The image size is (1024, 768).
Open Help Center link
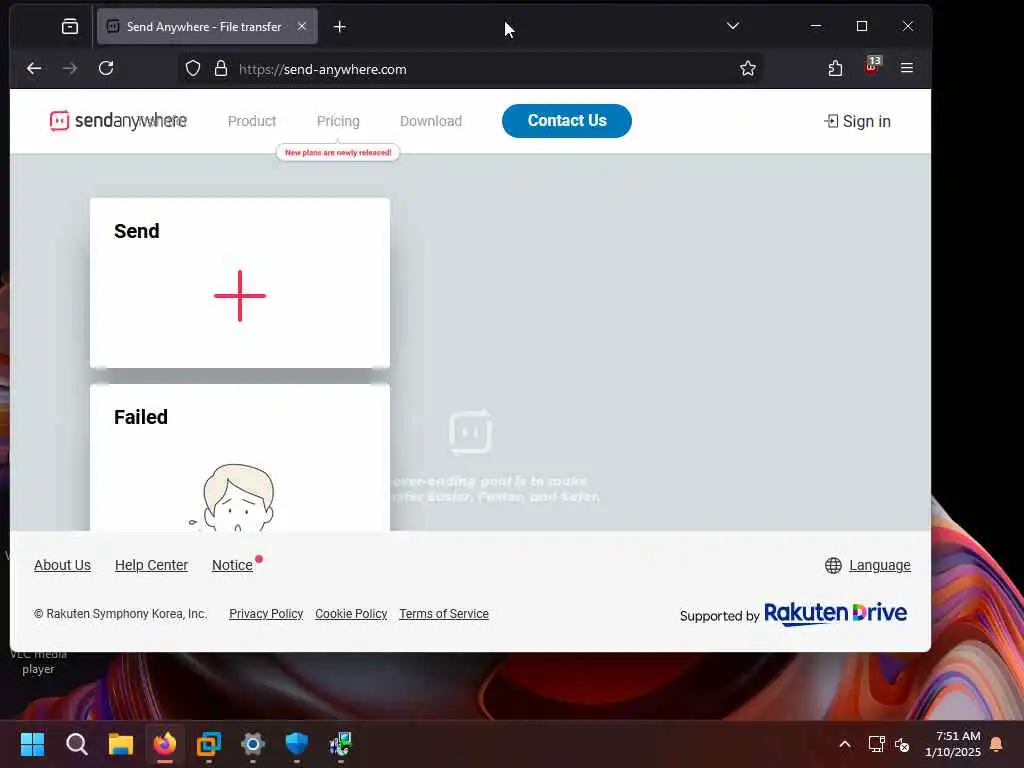pyautogui.click(x=152, y=565)
